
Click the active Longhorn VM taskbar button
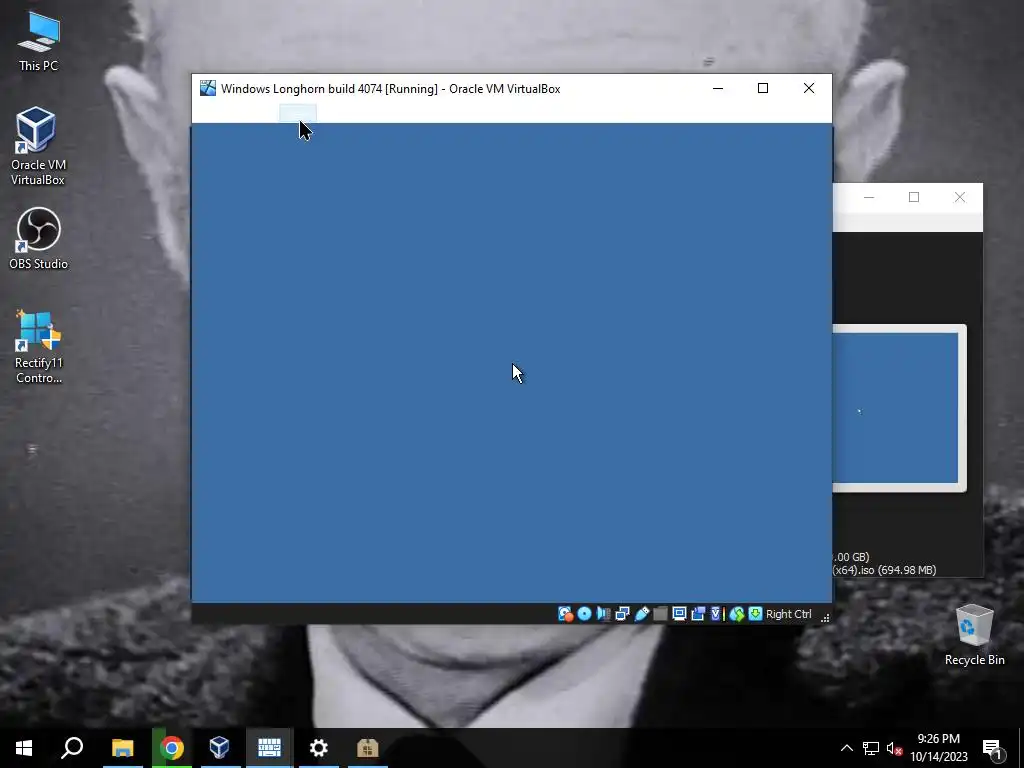pyautogui.click(x=269, y=748)
